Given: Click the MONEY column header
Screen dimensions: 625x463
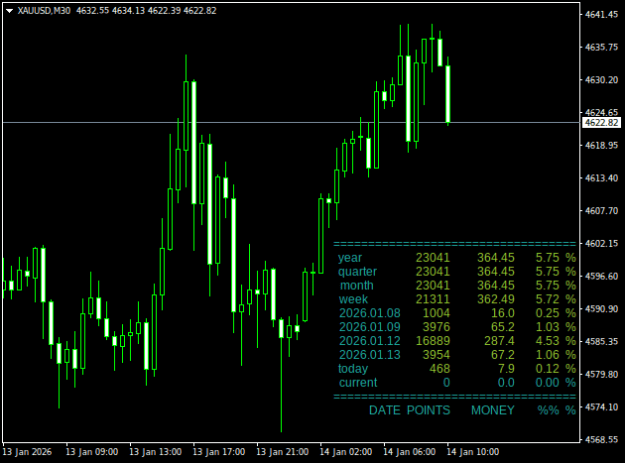Looking at the screenshot, I should pyautogui.click(x=493, y=410).
